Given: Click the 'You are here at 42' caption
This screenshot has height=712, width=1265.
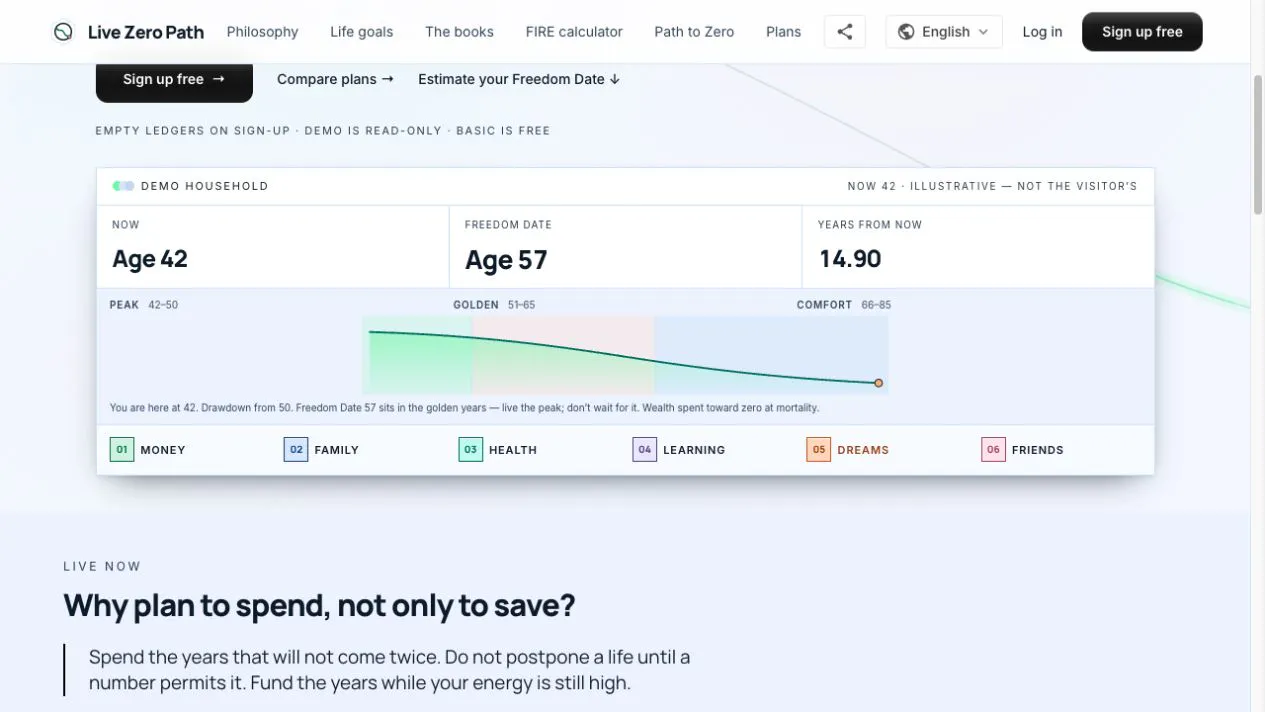Looking at the screenshot, I should click(464, 408).
